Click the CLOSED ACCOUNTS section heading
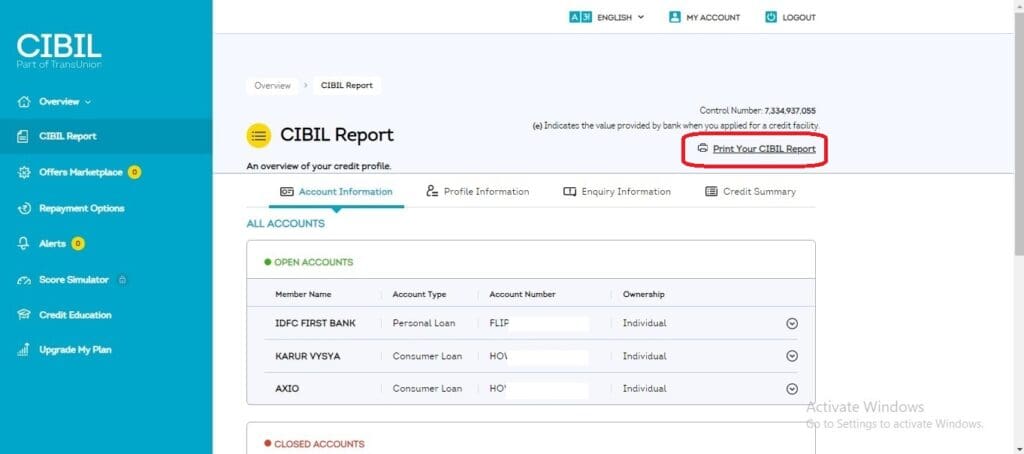Image resolution: width=1024 pixels, height=454 pixels. tap(319, 444)
